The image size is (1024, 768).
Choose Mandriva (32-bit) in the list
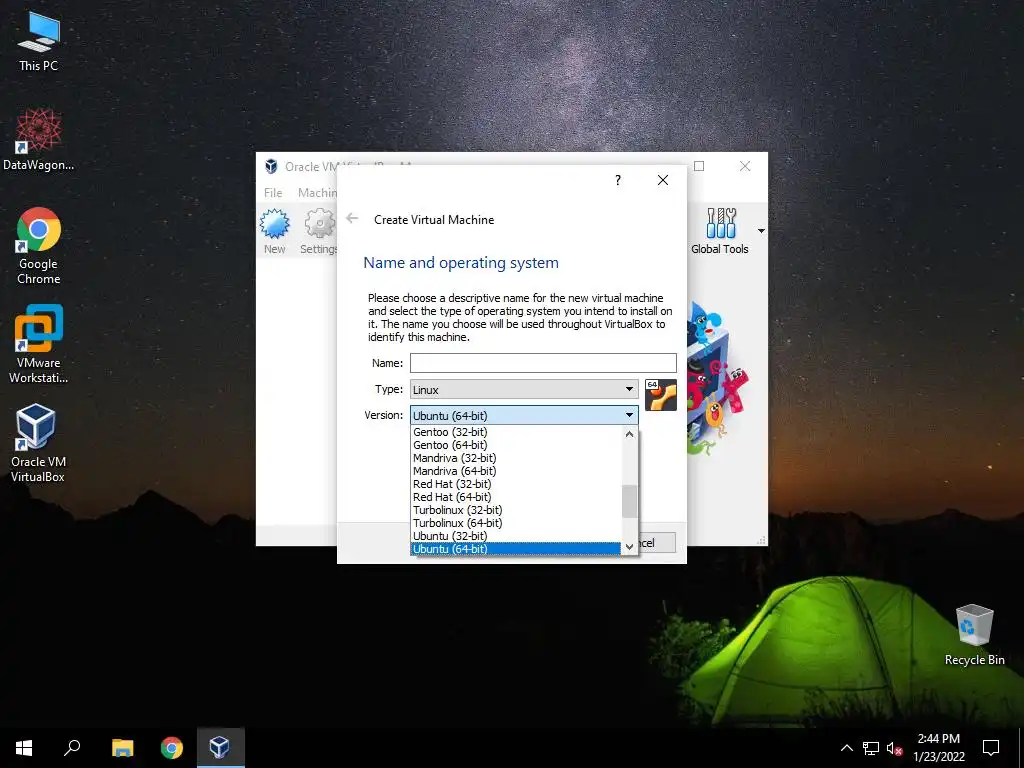pyautogui.click(x=516, y=458)
